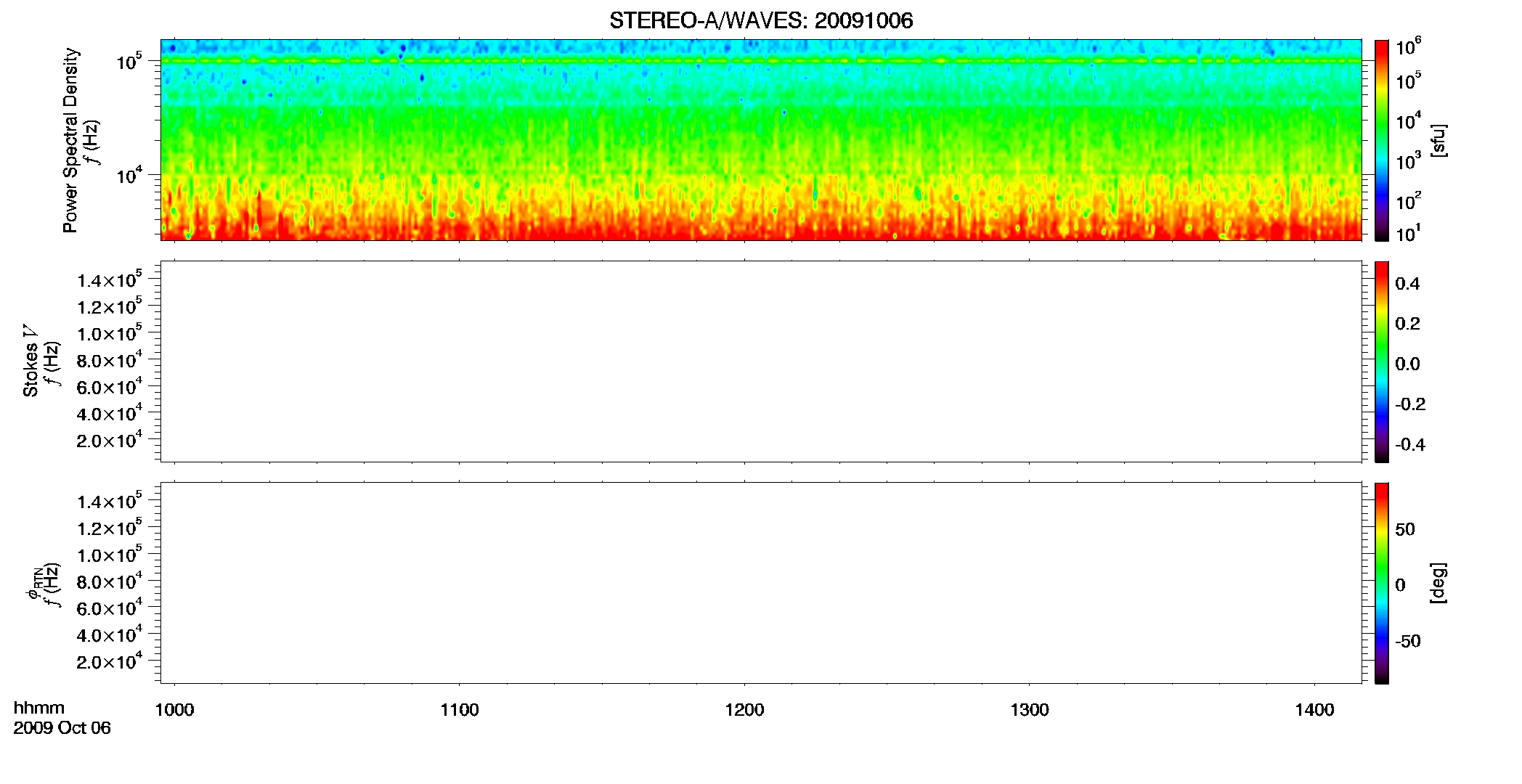Click the Stokes V axis label
1522x784 pixels.
(x=30, y=361)
